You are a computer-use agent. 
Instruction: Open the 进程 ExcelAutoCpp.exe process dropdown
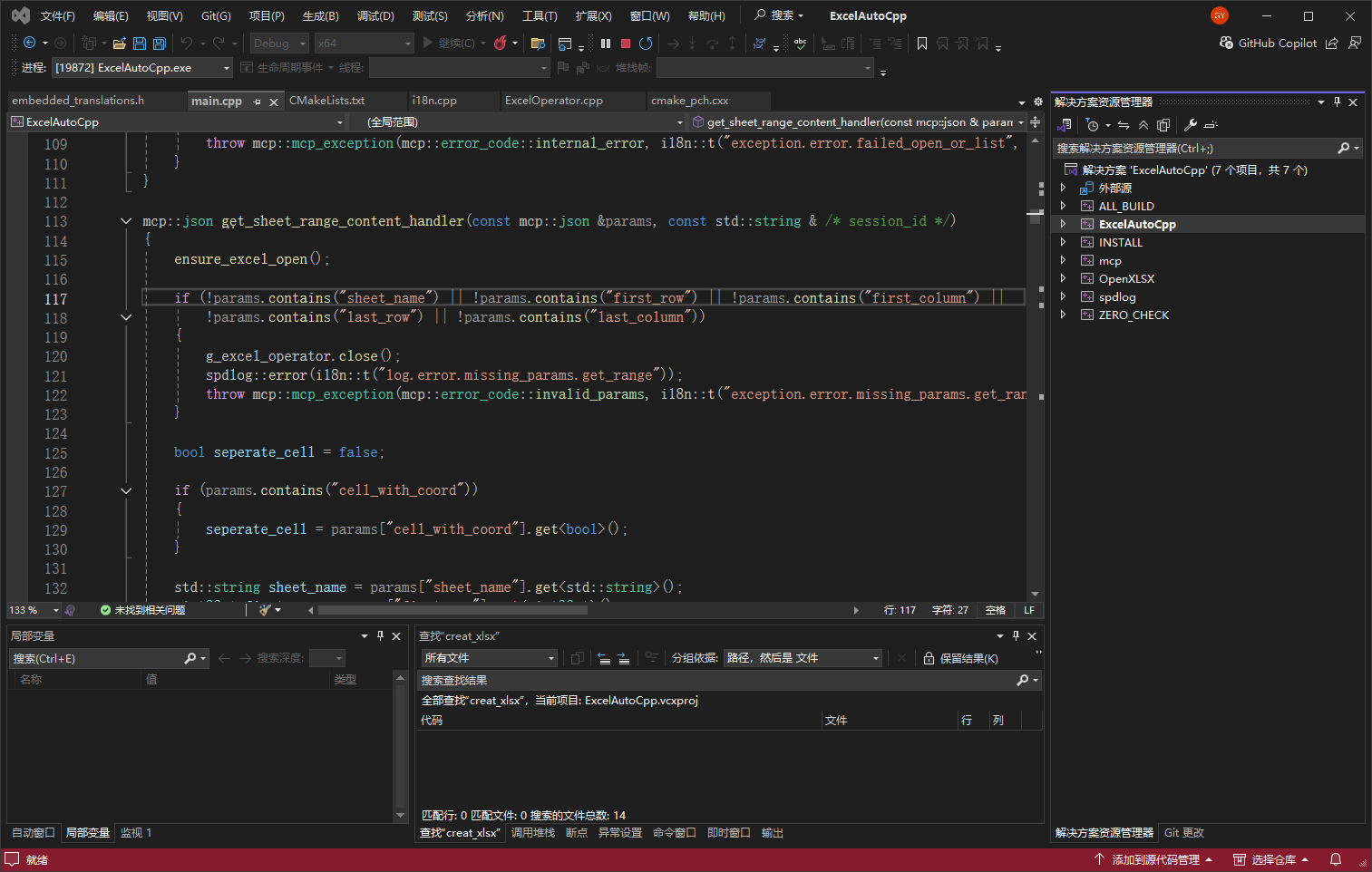click(142, 68)
